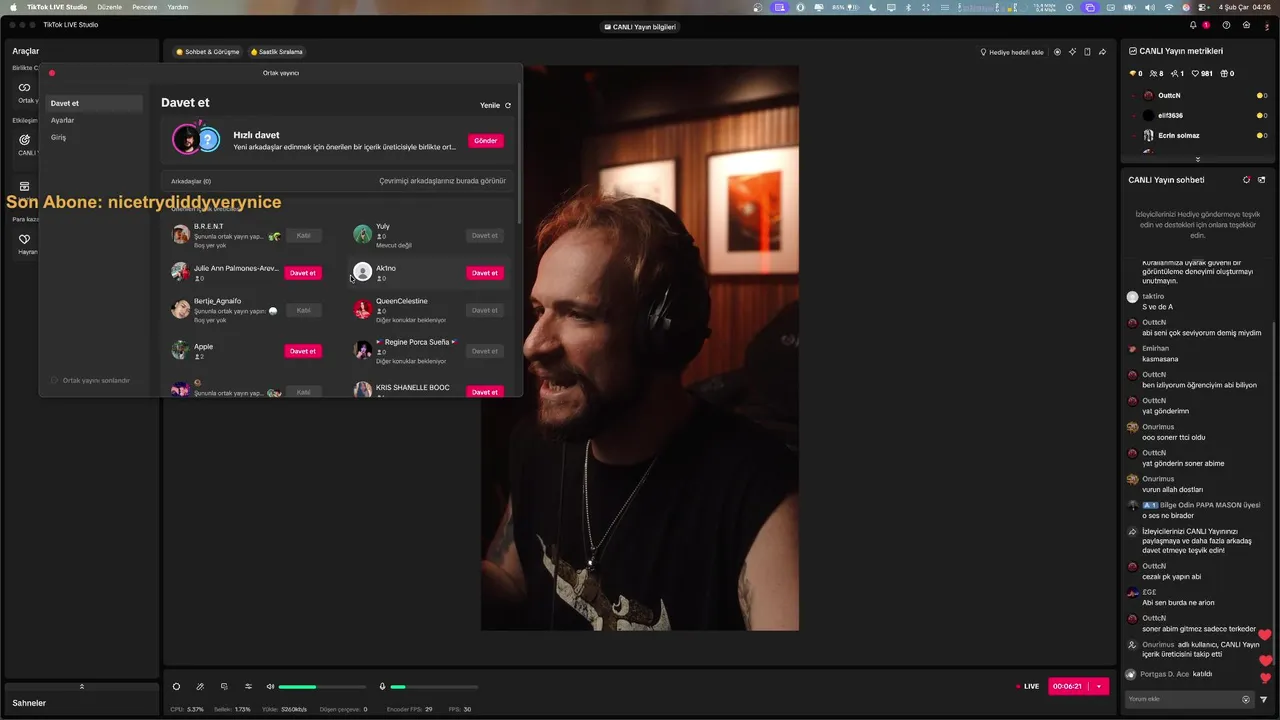Adjust the speaker volume slider
This screenshot has width=1280, height=720.
(x=322, y=687)
